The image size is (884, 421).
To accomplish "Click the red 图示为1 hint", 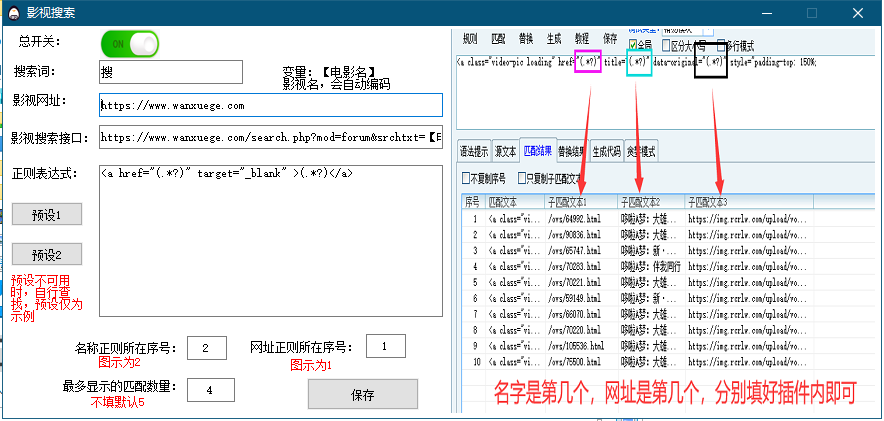I will point(311,366).
